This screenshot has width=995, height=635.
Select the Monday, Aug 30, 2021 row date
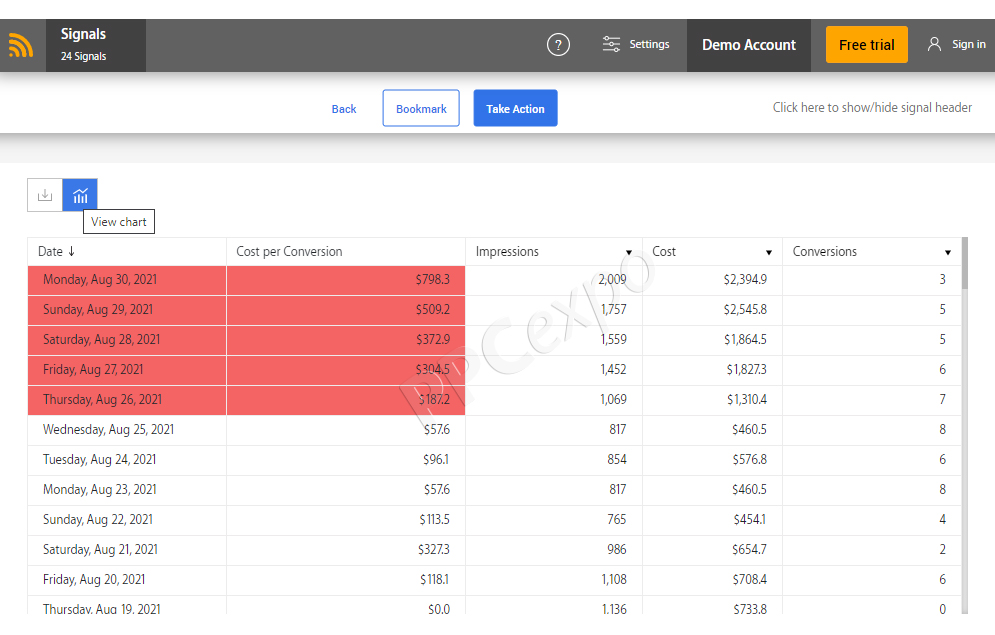[100, 280]
